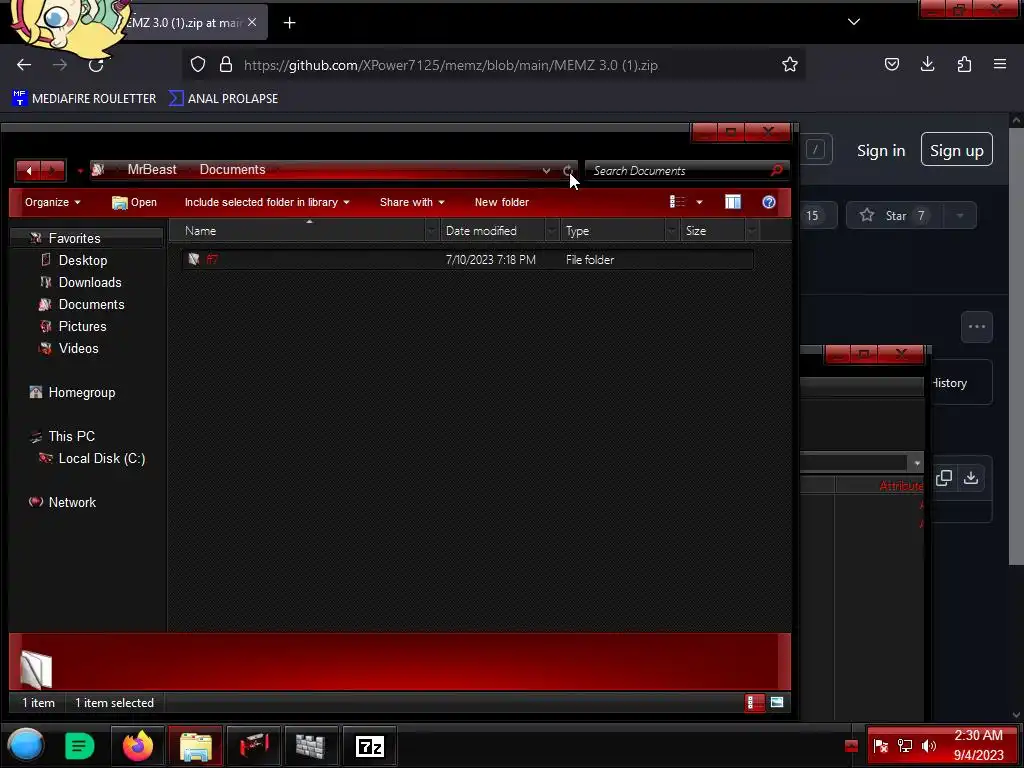The height and width of the screenshot is (768, 1024).
Task: Open the Share with menu
Action: 412,202
